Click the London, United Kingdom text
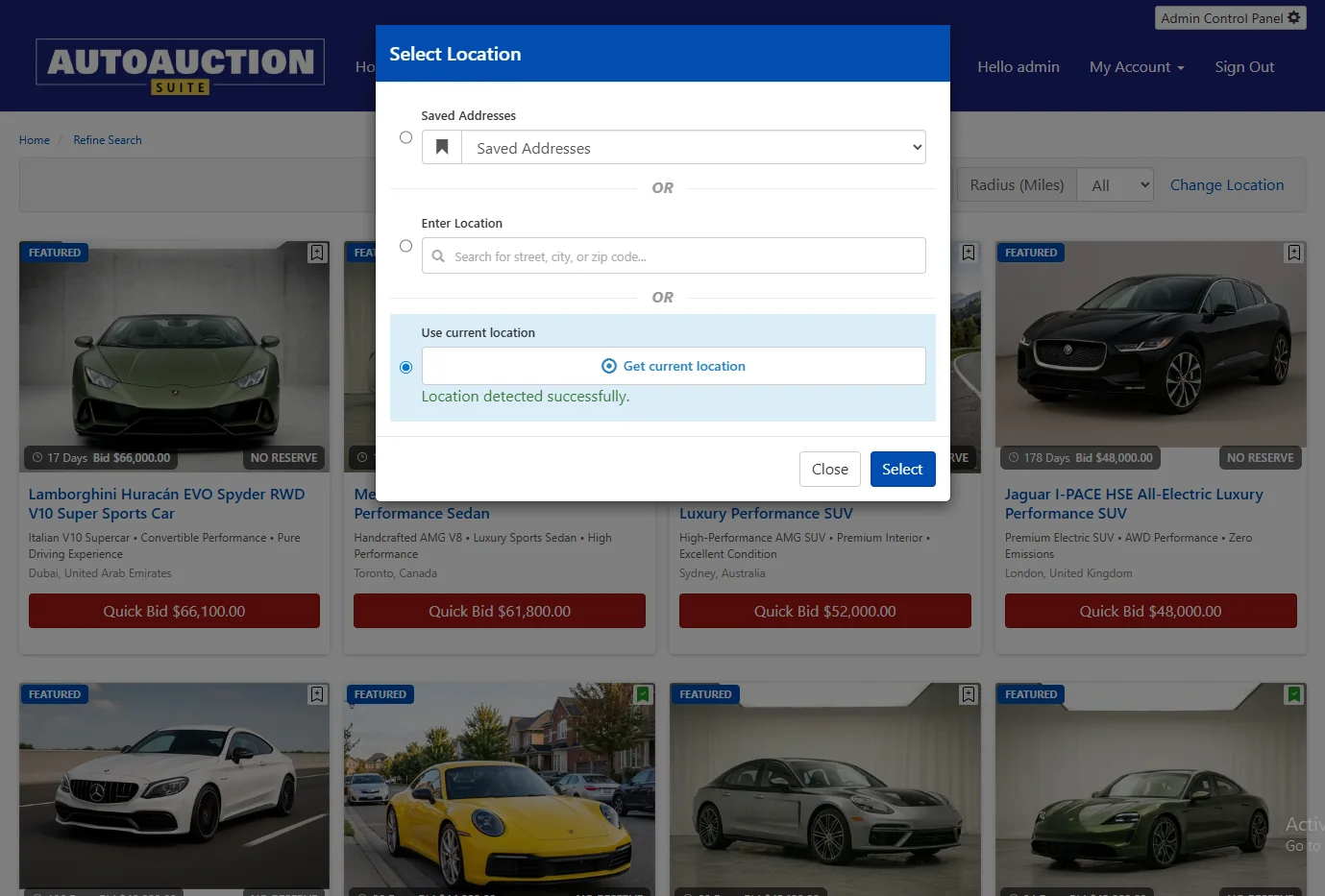Viewport: 1325px width, 896px height. tap(1068, 573)
